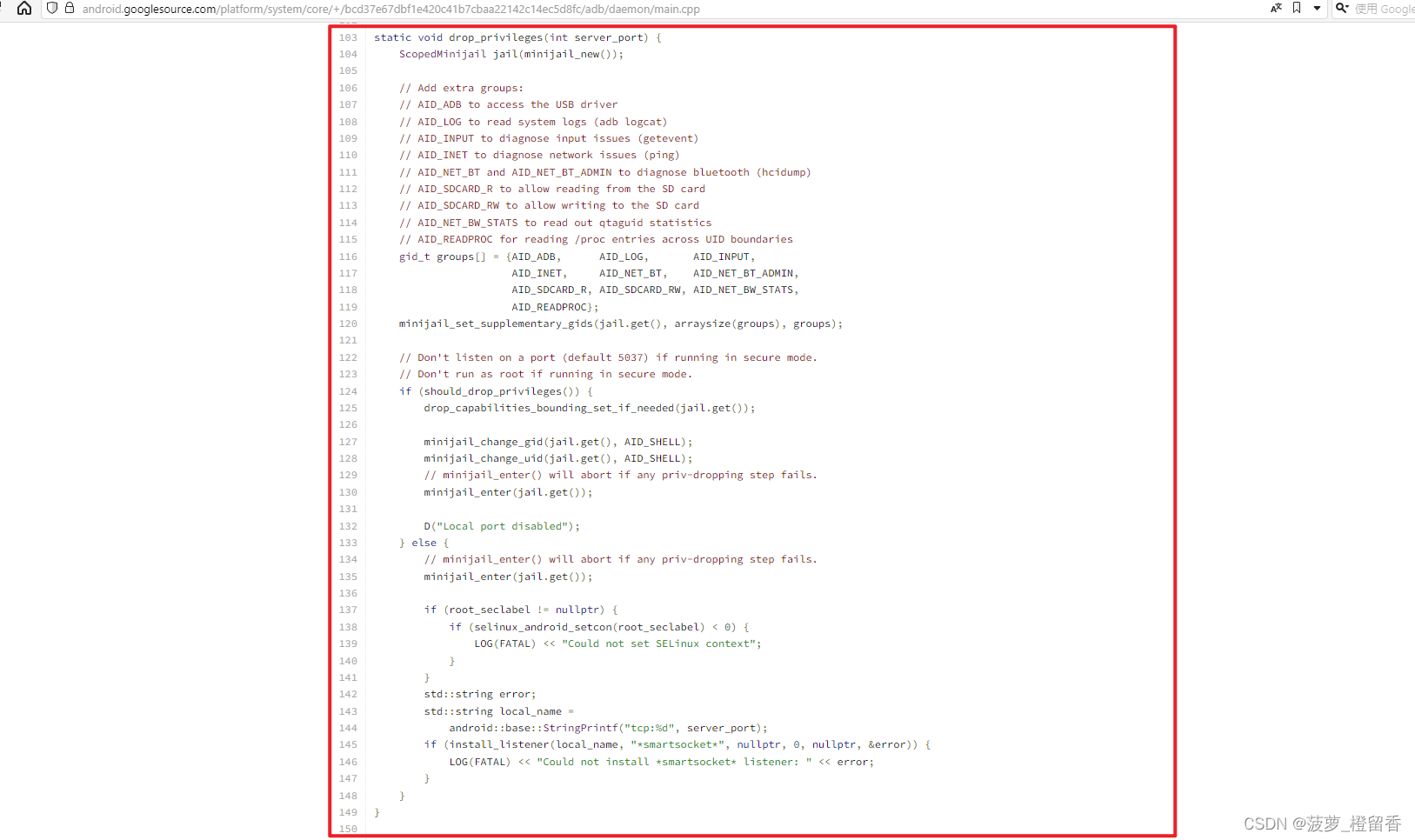The image size is (1415, 840).
Task: Click 'AID_NET_BW_STATS,' on line 118
Action: (745, 290)
